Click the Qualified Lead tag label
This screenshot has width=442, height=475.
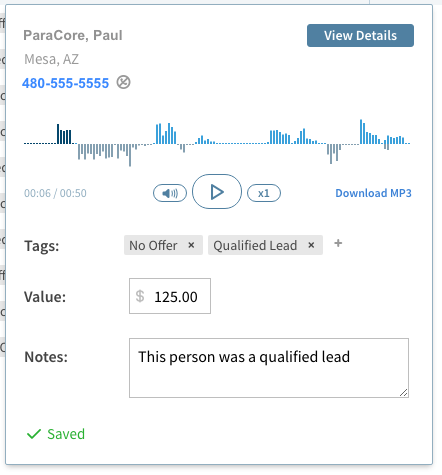click(255, 245)
